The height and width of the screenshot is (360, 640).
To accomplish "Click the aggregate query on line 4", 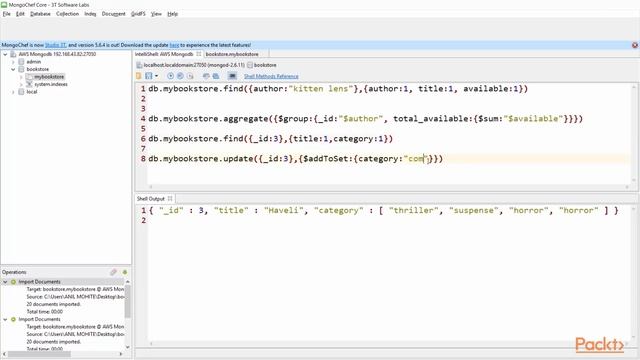I will coord(365,119).
